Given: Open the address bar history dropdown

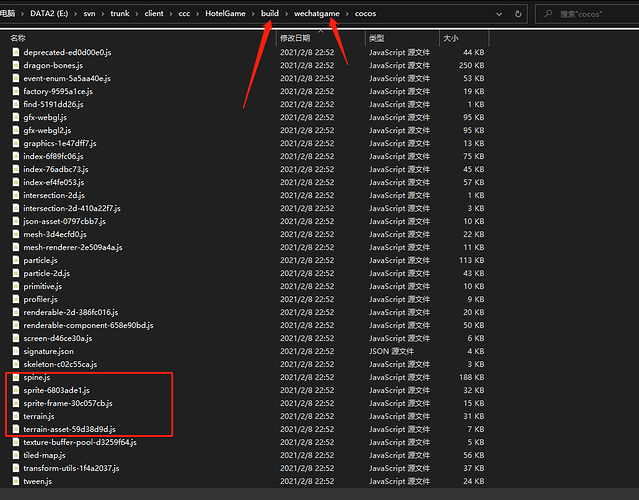Looking at the screenshot, I should pos(499,14).
